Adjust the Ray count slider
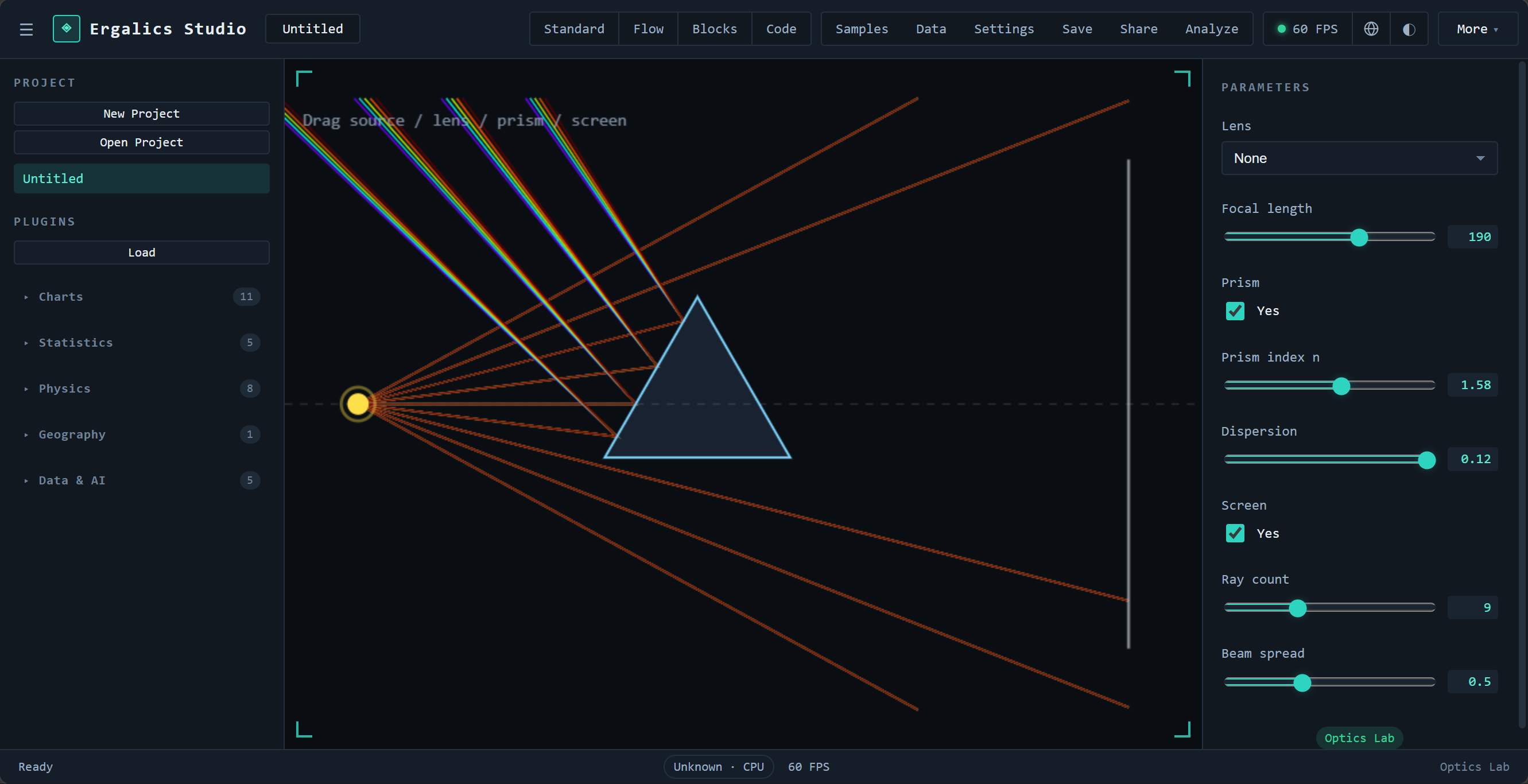 coord(1329,608)
